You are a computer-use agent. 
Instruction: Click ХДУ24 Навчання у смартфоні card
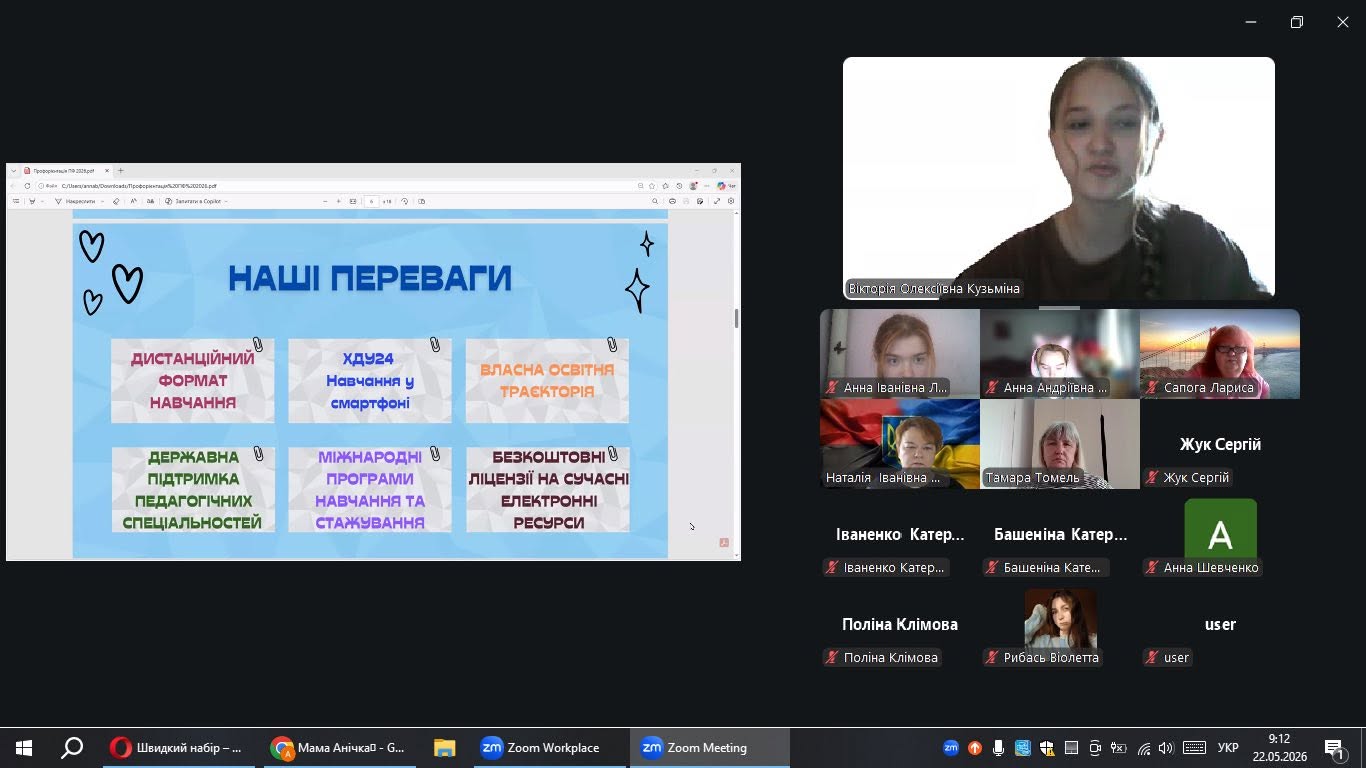[370, 381]
